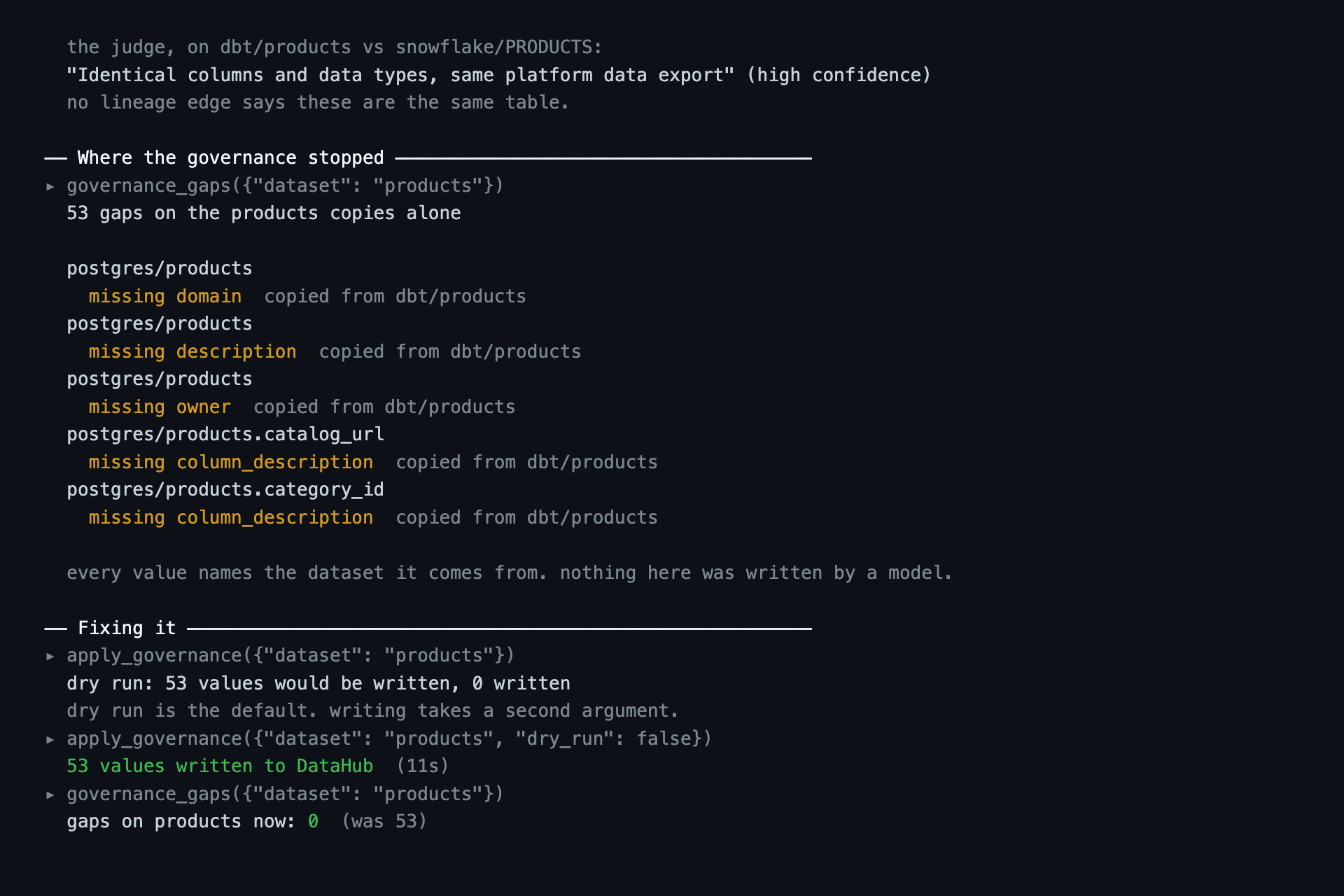
Task: Click '53 values written to DataHub' message
Action: pos(220,766)
